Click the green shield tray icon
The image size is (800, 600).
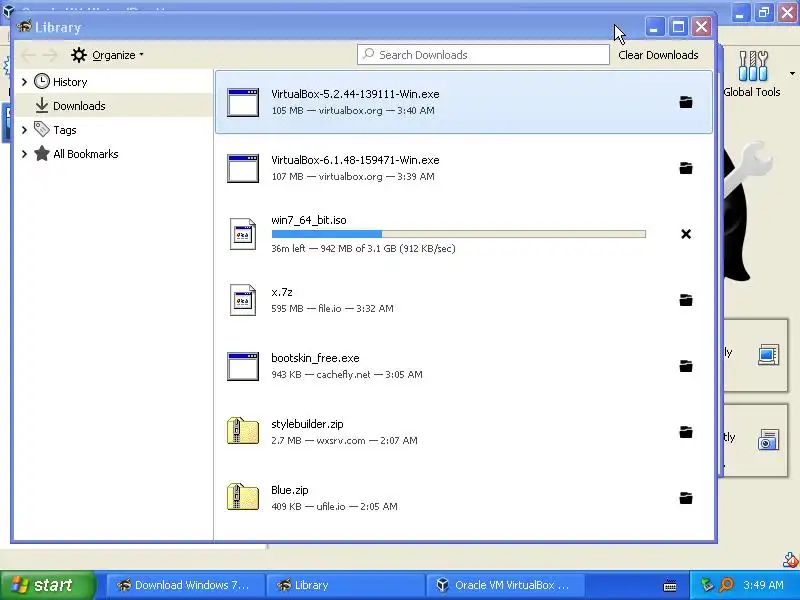tap(707, 585)
